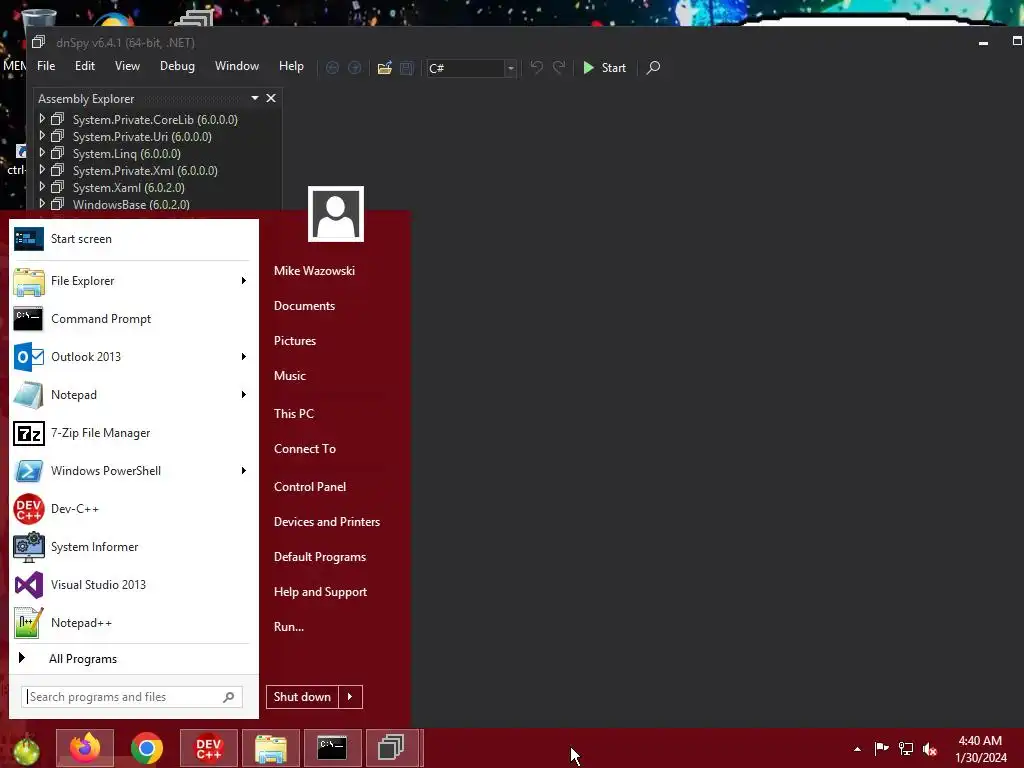Expand the File Explorer submenu arrow
Viewport: 1024px width, 768px height.
(244, 281)
